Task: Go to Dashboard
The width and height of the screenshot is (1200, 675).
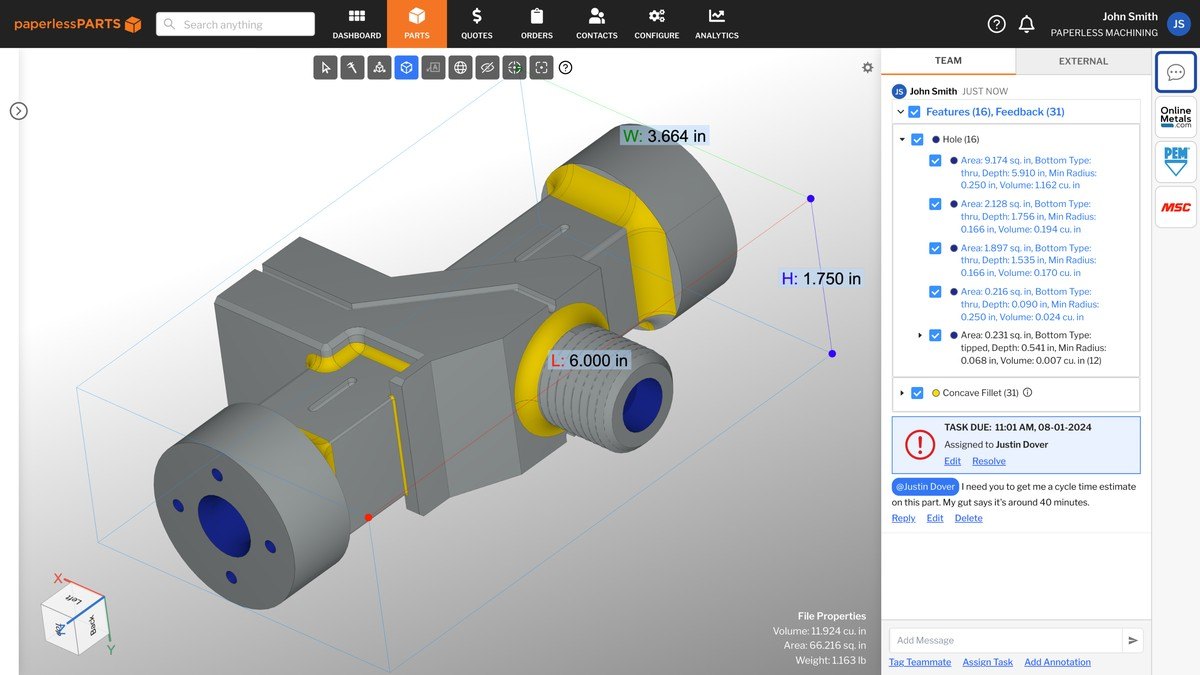Action: pos(357,24)
